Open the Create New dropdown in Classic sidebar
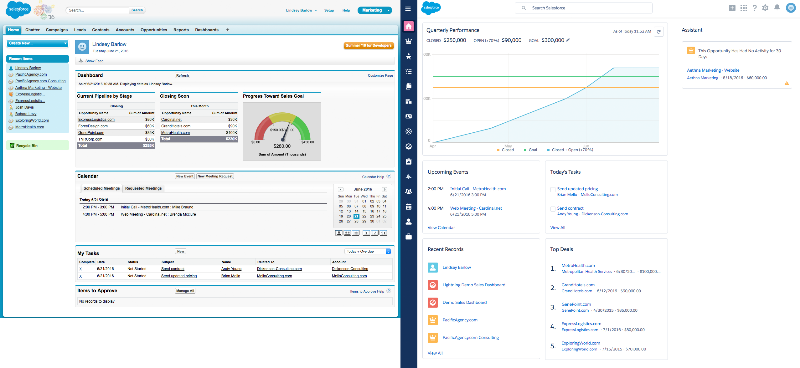Viewport: 800px width, 368px height. click(37, 43)
